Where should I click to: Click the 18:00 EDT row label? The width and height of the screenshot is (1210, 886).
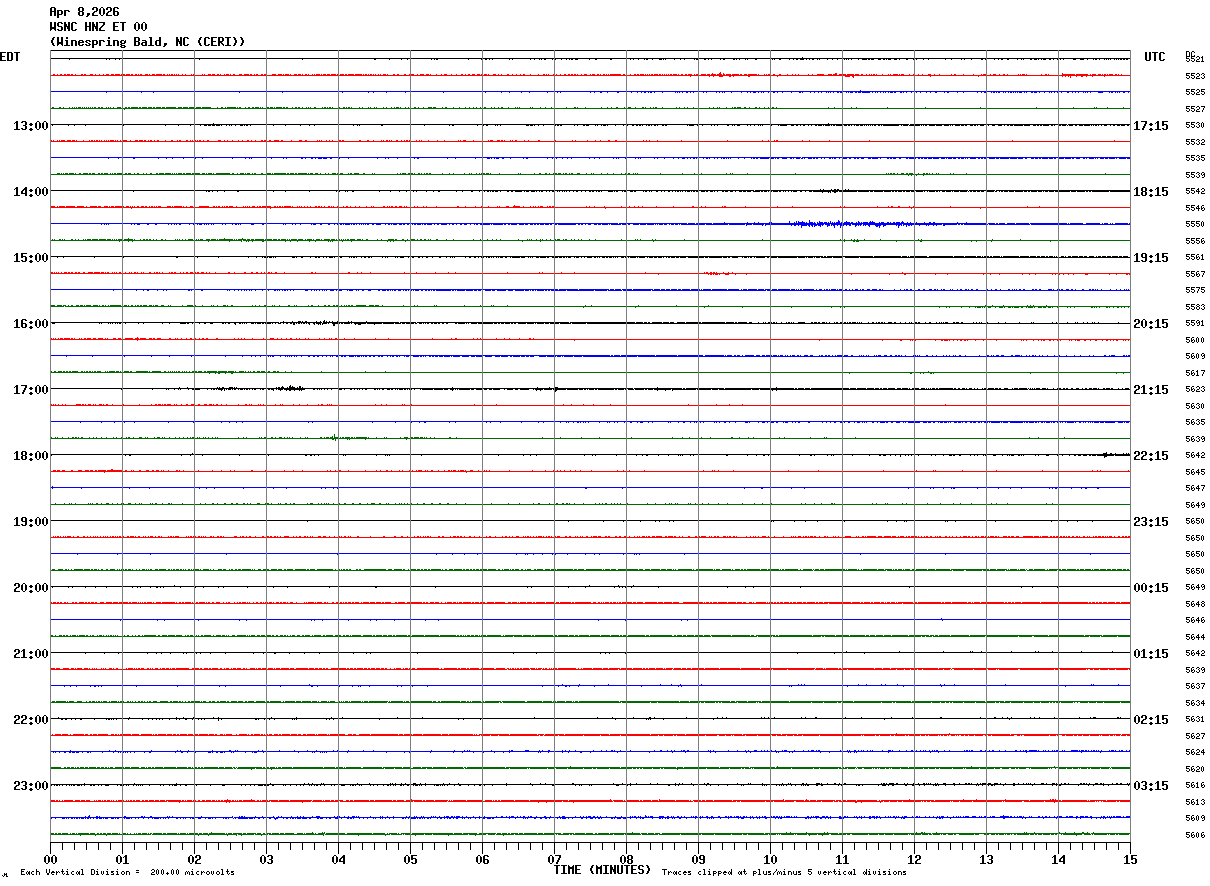pos(30,455)
